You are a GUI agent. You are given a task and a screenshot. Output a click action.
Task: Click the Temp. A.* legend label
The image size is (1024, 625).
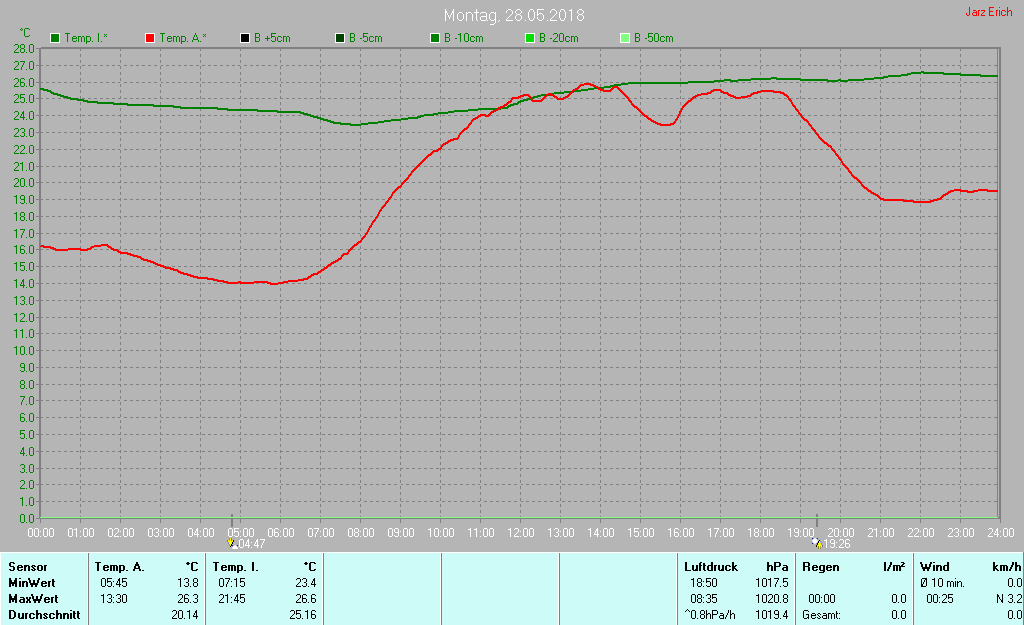tap(183, 38)
